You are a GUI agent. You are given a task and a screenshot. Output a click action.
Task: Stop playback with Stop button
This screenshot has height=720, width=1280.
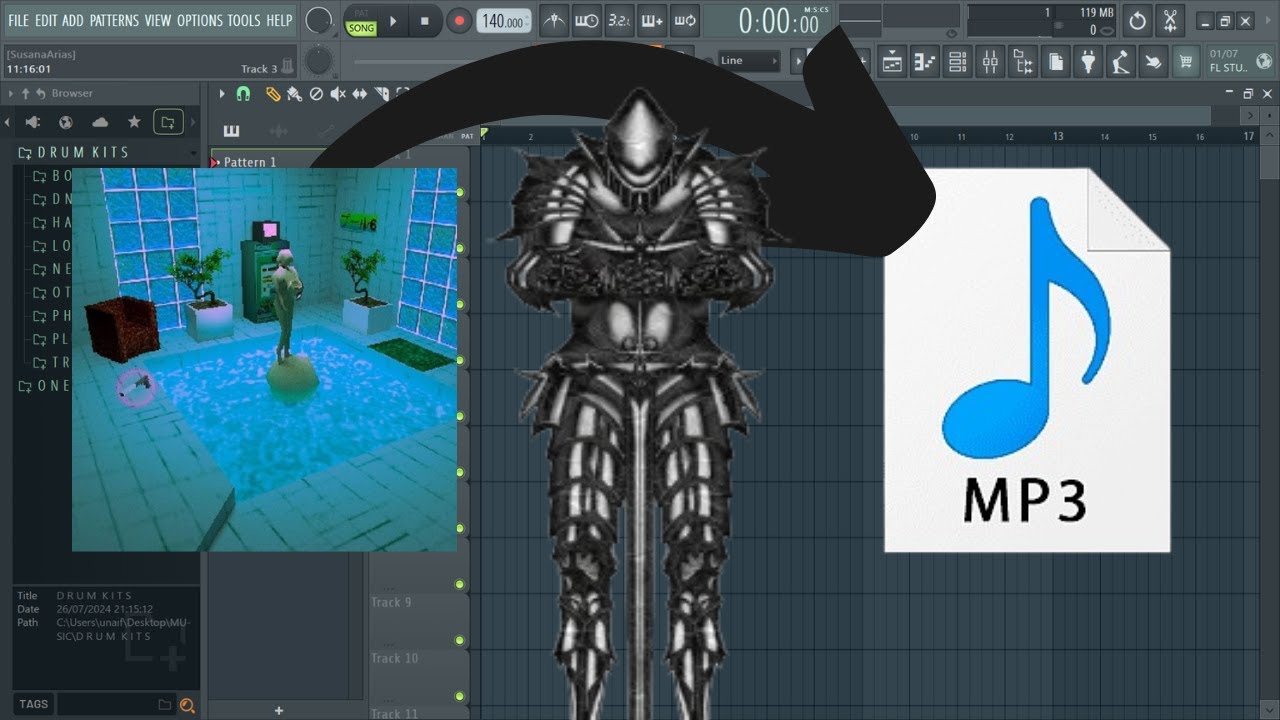click(x=424, y=21)
